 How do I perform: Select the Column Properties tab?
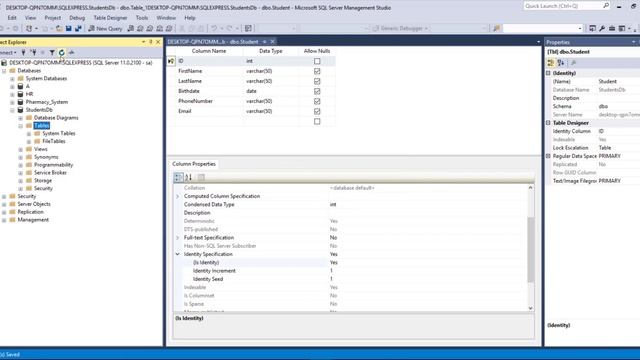click(194, 164)
